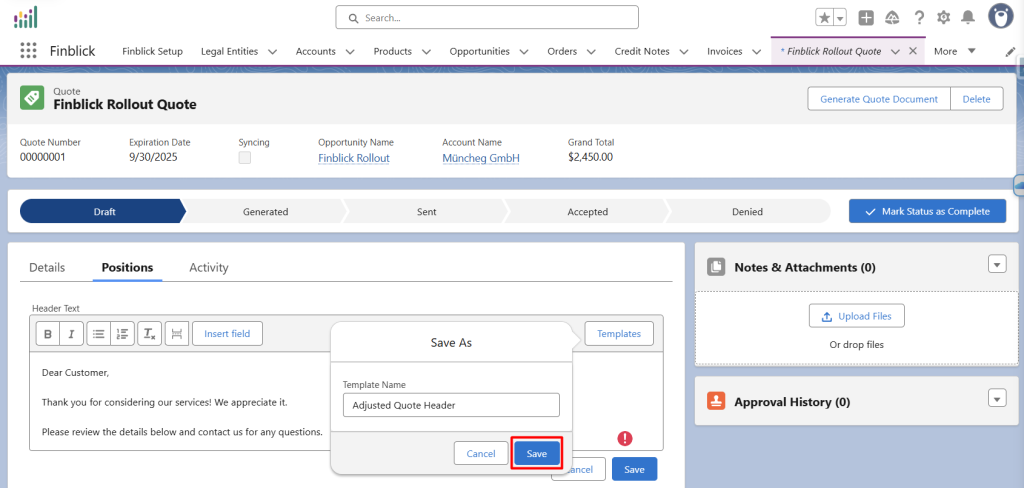Open the App Launcher grid icon
The height and width of the screenshot is (488, 1024).
point(29,51)
